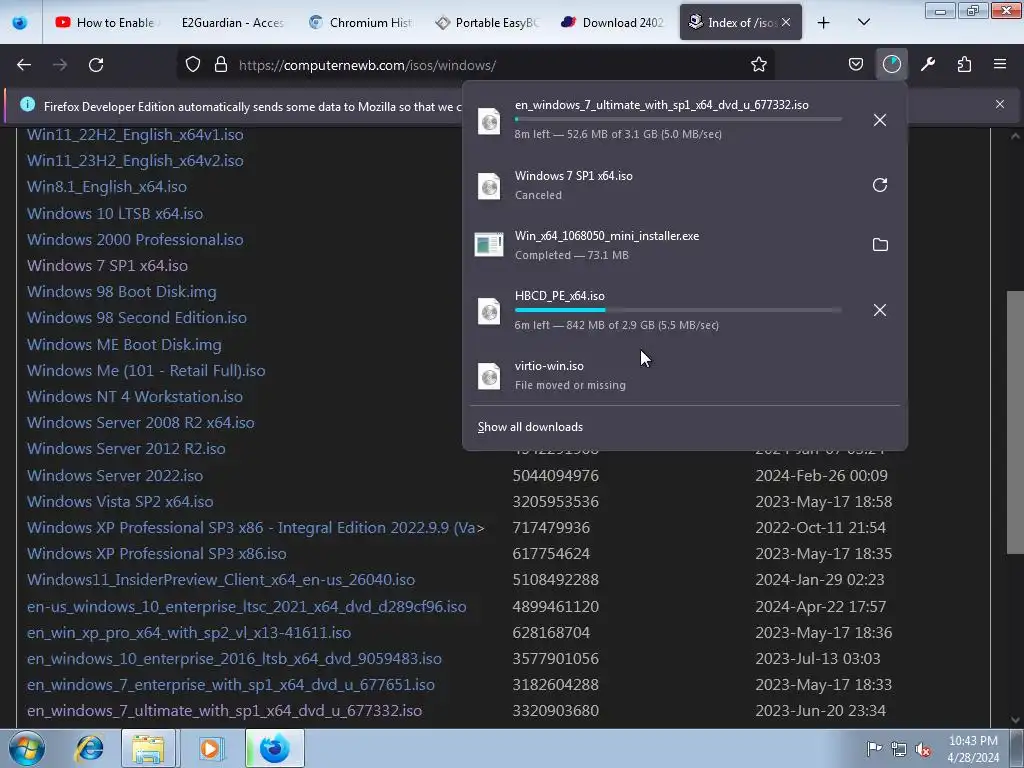
Task: Bookmark this page with the star icon
Action: [x=758, y=65]
